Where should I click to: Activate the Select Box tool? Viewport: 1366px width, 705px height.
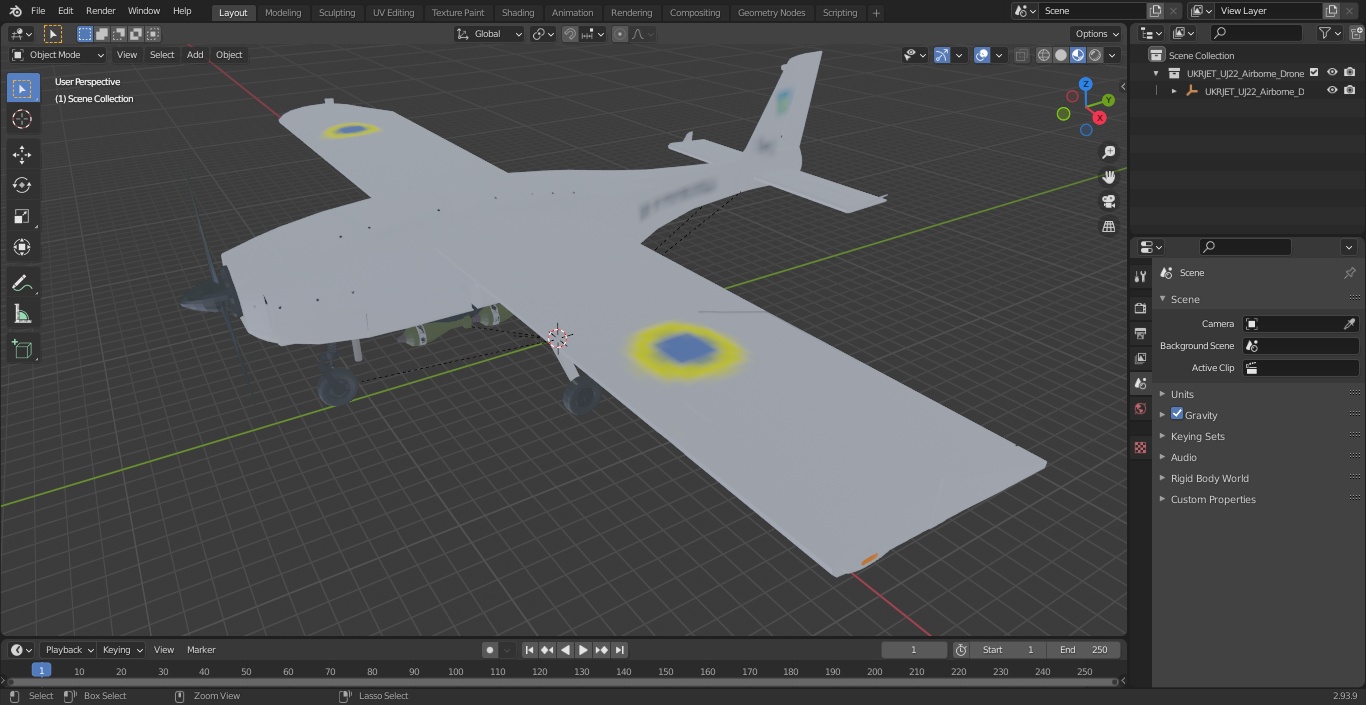(22, 89)
